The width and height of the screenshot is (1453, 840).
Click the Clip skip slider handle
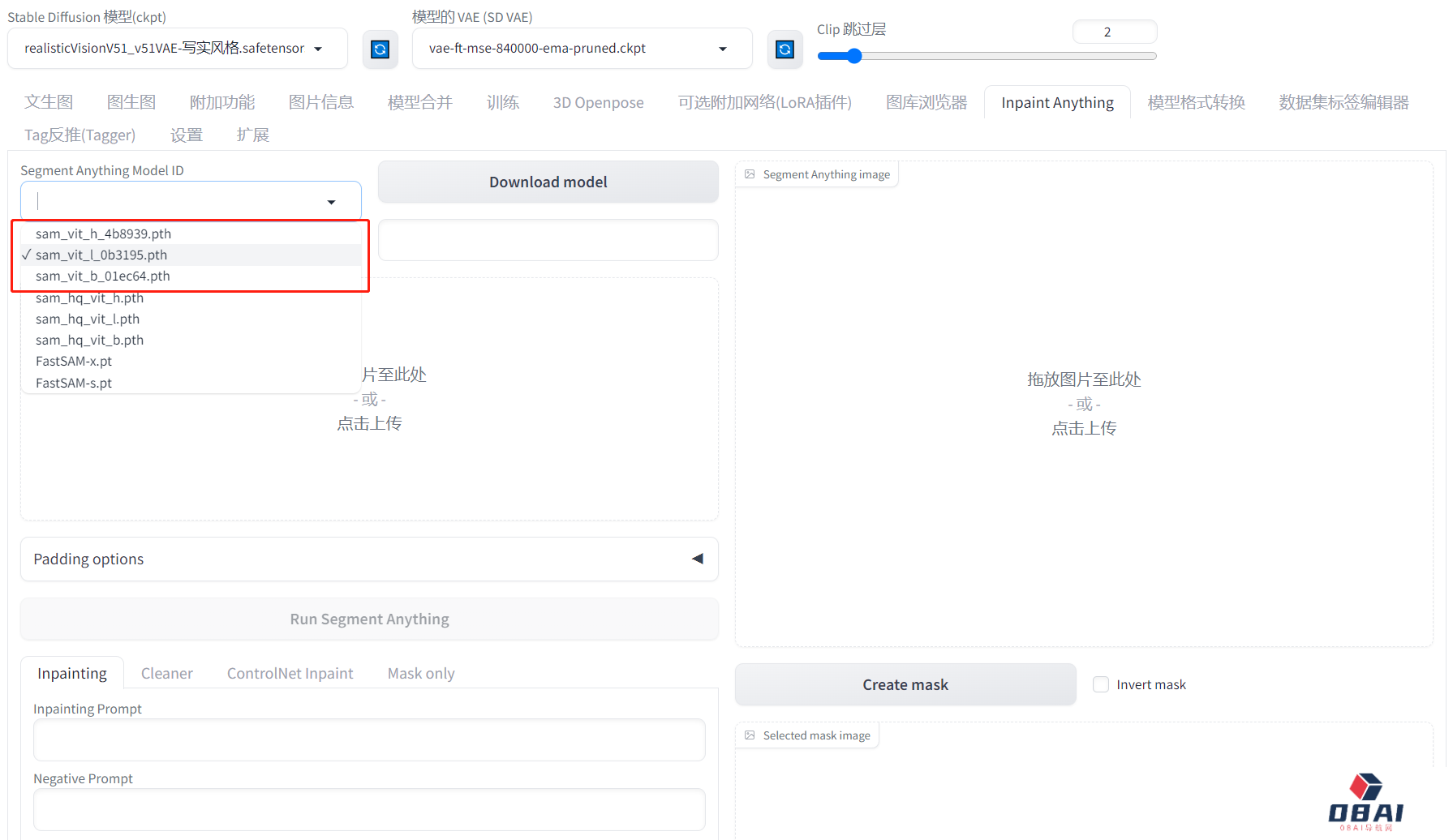tap(853, 56)
